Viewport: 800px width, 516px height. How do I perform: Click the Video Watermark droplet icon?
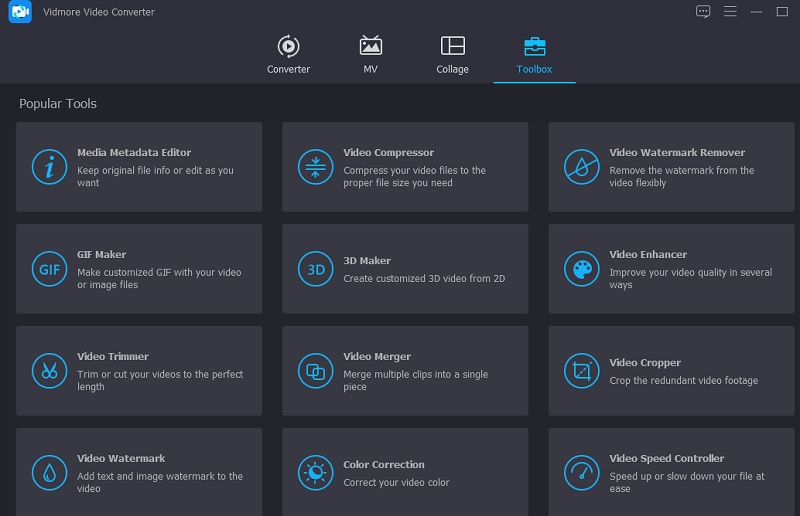click(49, 472)
